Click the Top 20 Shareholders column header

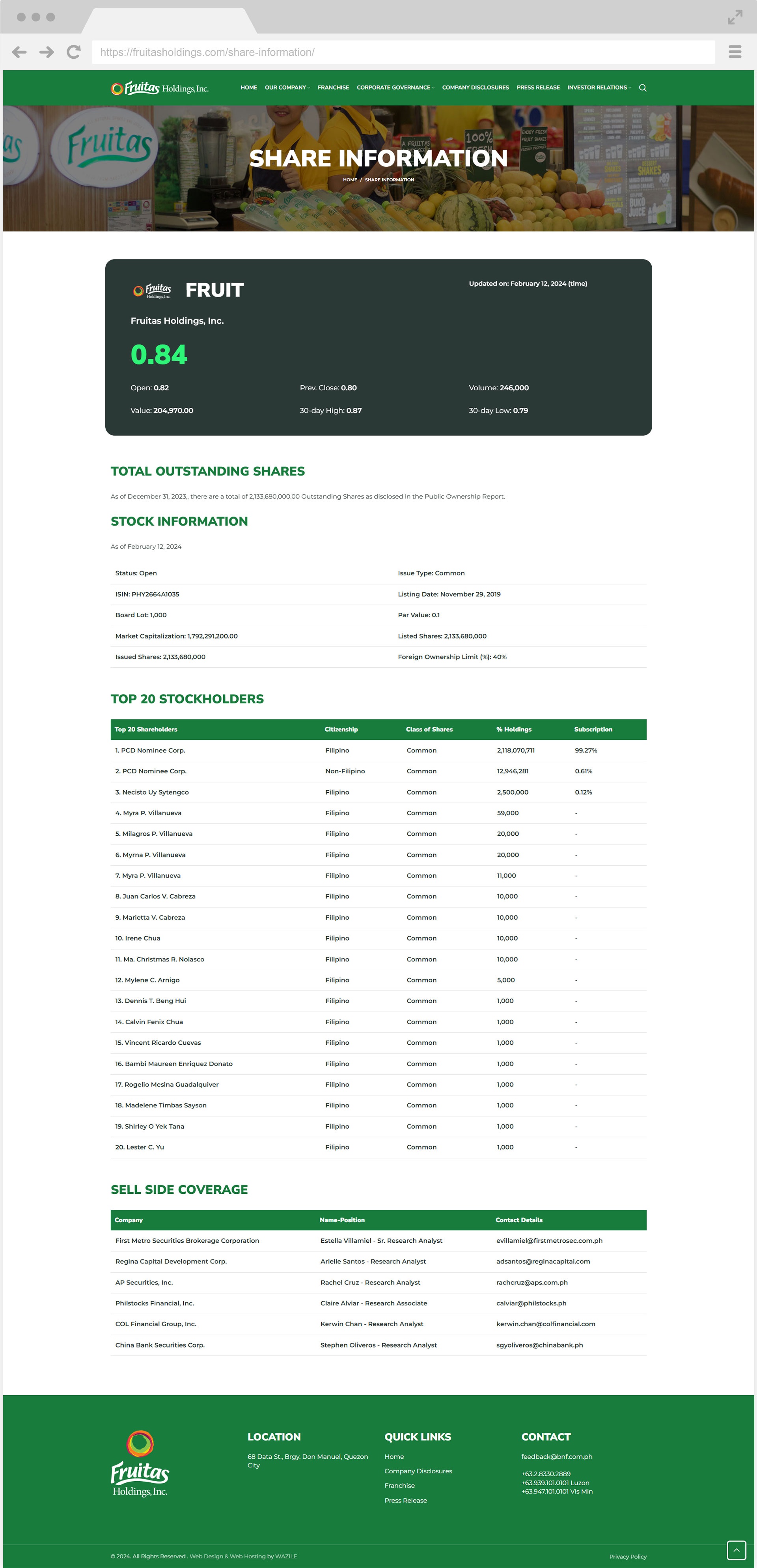click(146, 729)
